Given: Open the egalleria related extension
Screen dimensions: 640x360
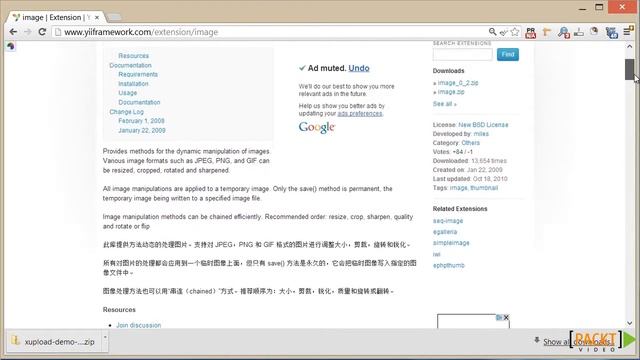Looking at the screenshot, I should click(445, 232).
